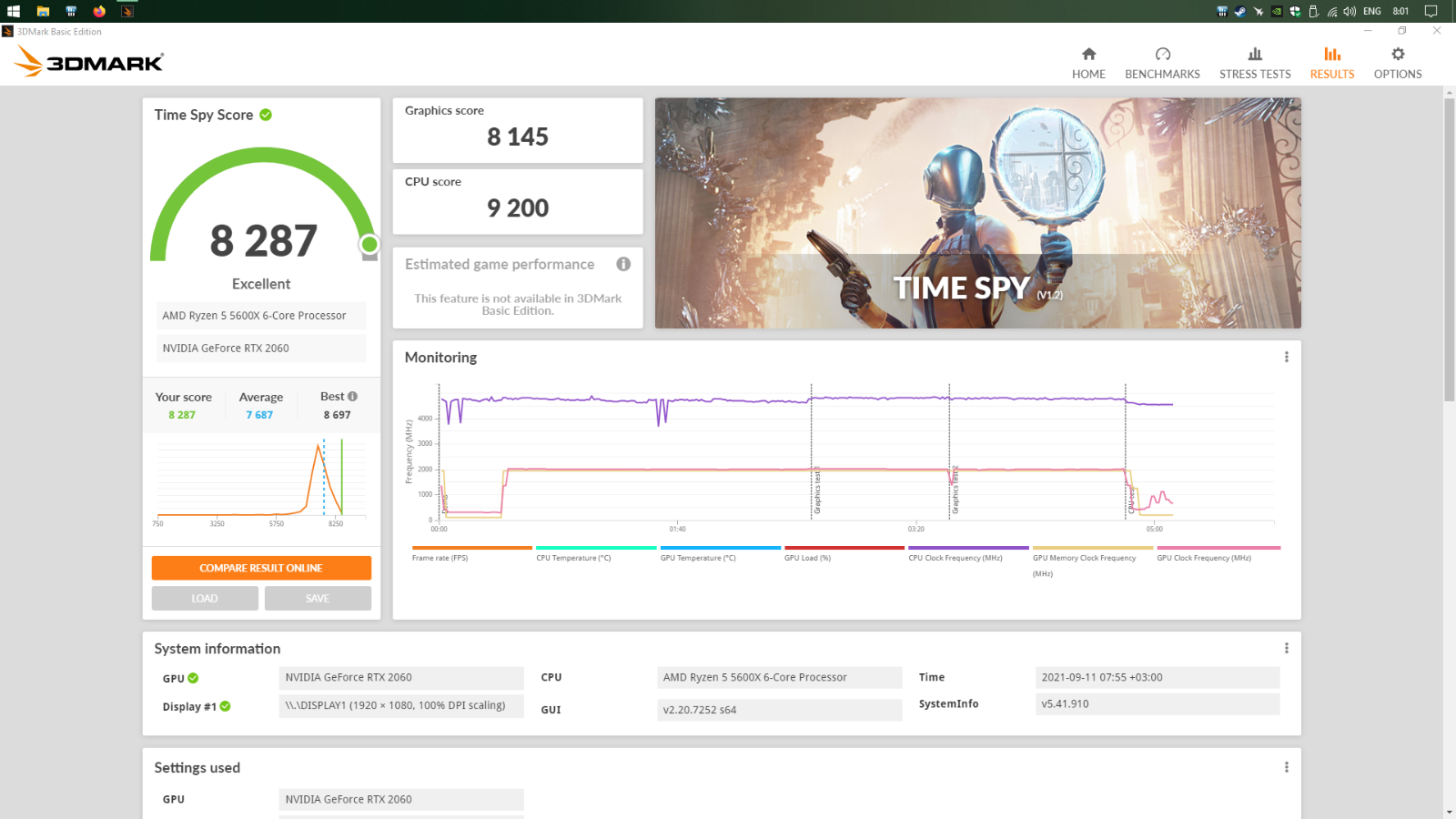Open the Wi-Fi network tray icon

pos(1331,11)
